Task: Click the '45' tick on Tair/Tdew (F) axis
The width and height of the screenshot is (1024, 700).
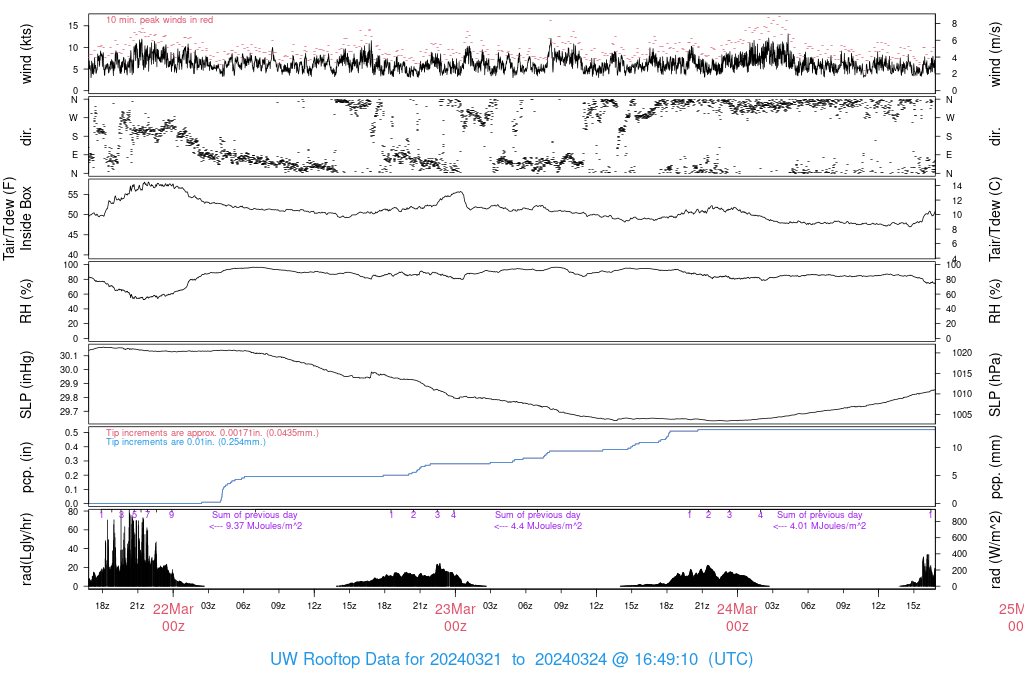Action: [72, 234]
